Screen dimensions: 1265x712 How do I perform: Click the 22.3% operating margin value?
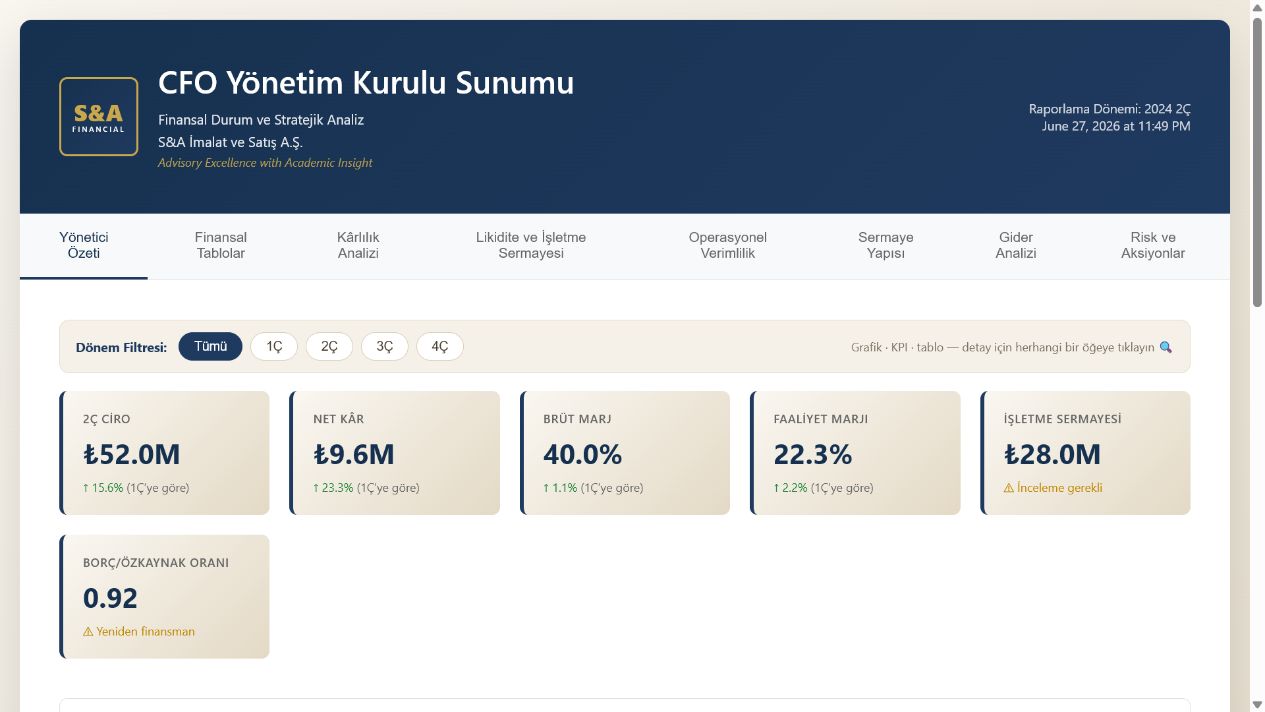tap(813, 455)
